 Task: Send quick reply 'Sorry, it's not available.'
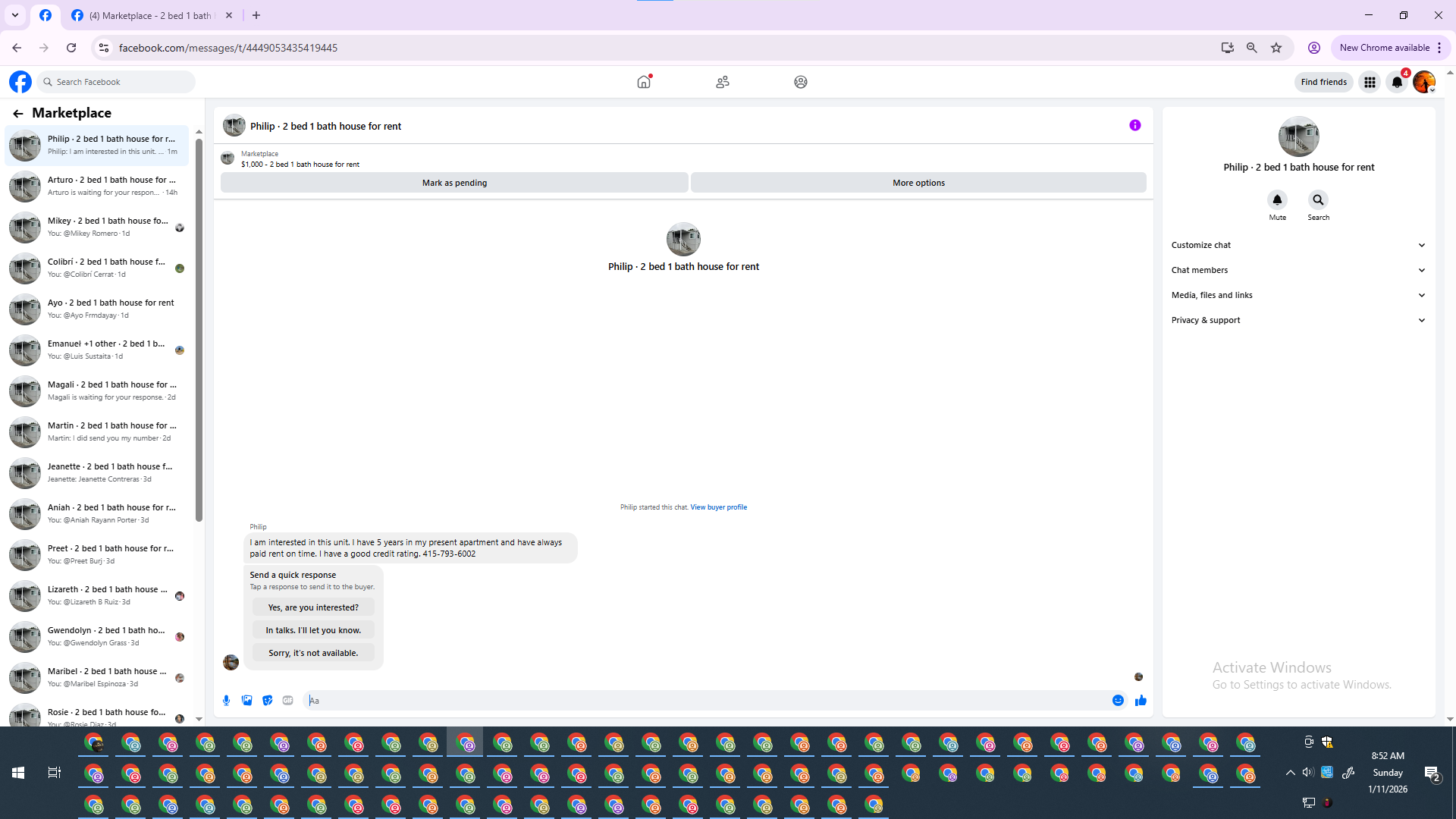(x=313, y=653)
